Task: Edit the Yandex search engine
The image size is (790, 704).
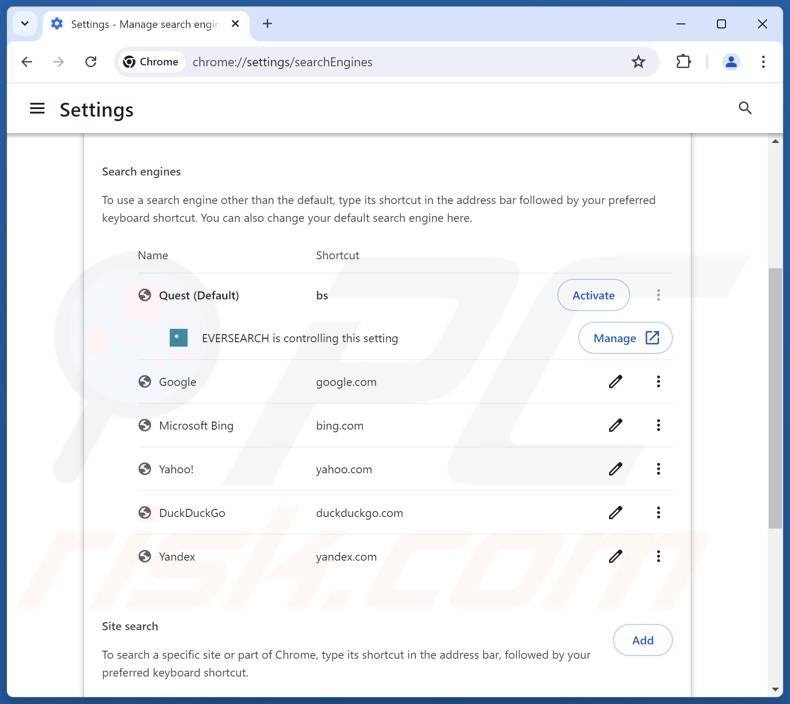Action: click(x=615, y=556)
